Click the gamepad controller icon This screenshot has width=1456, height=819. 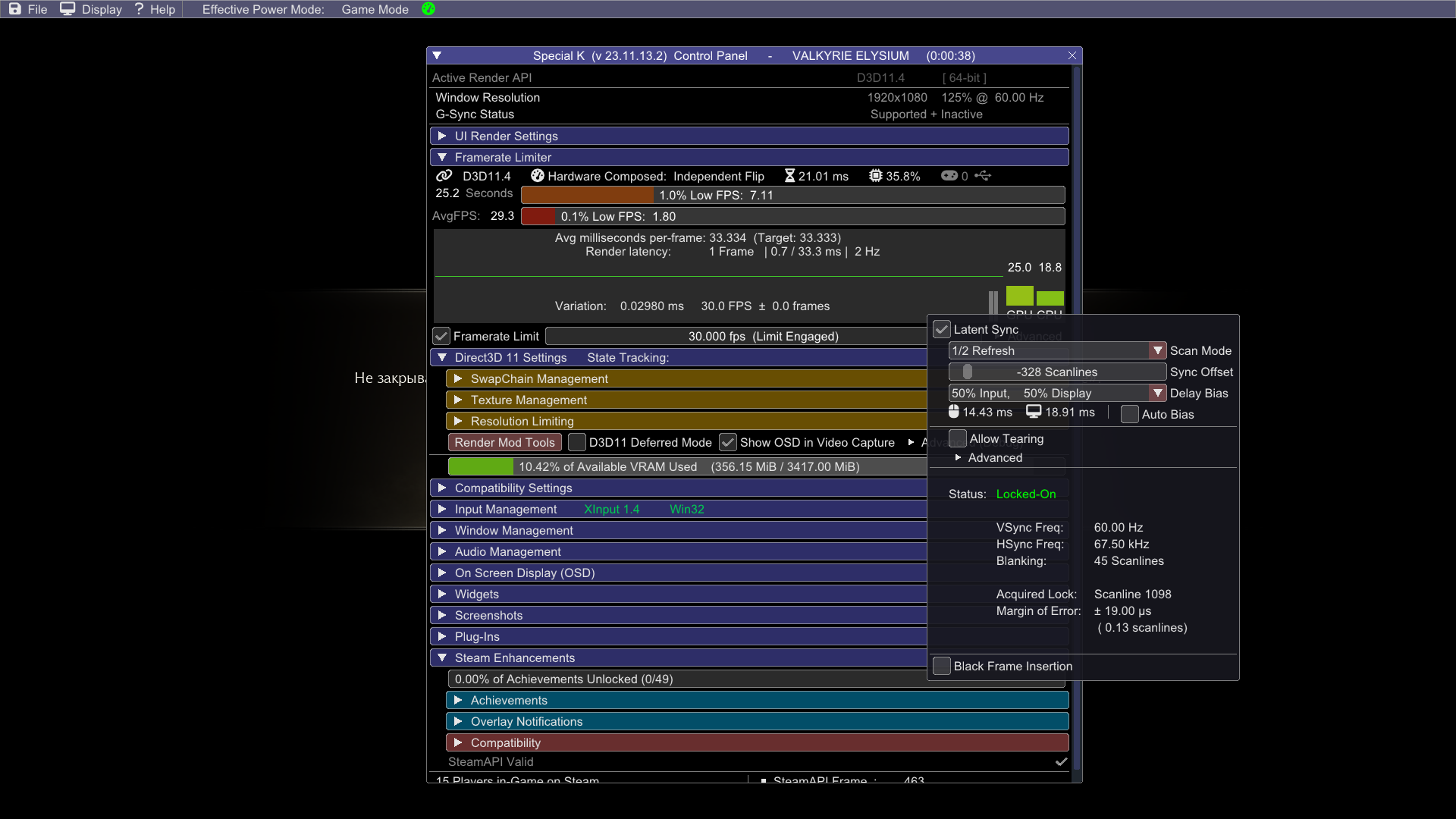tap(949, 176)
